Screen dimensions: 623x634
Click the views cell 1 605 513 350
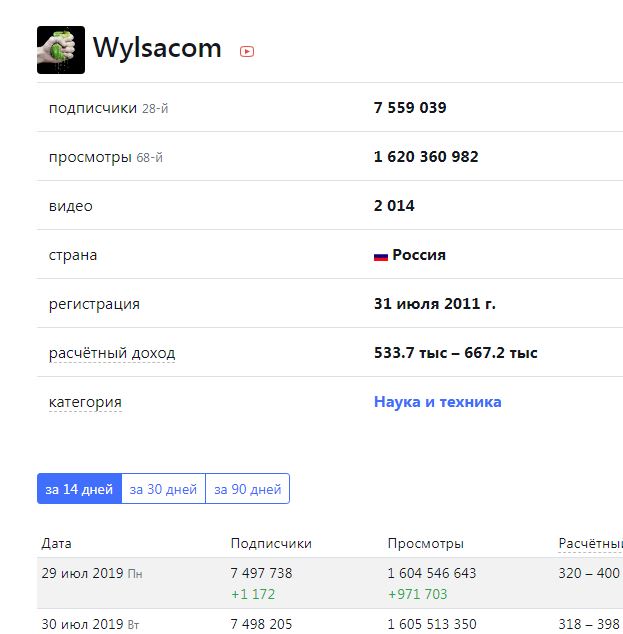[432, 624]
